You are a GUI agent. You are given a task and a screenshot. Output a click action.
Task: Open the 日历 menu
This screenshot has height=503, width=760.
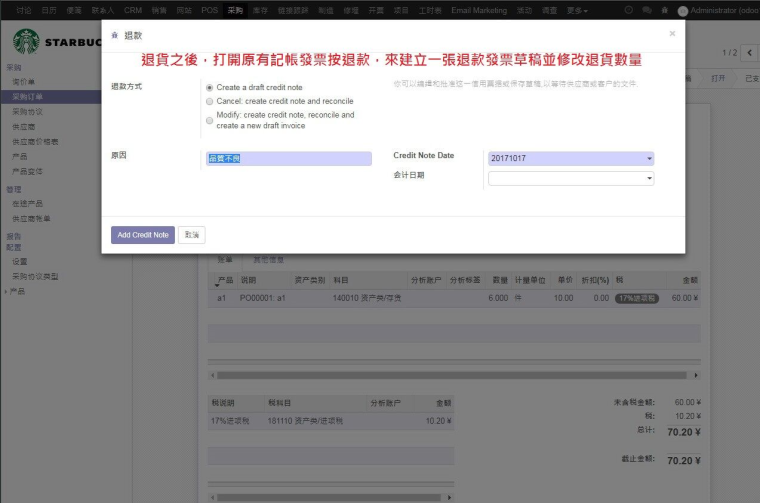click(48, 10)
